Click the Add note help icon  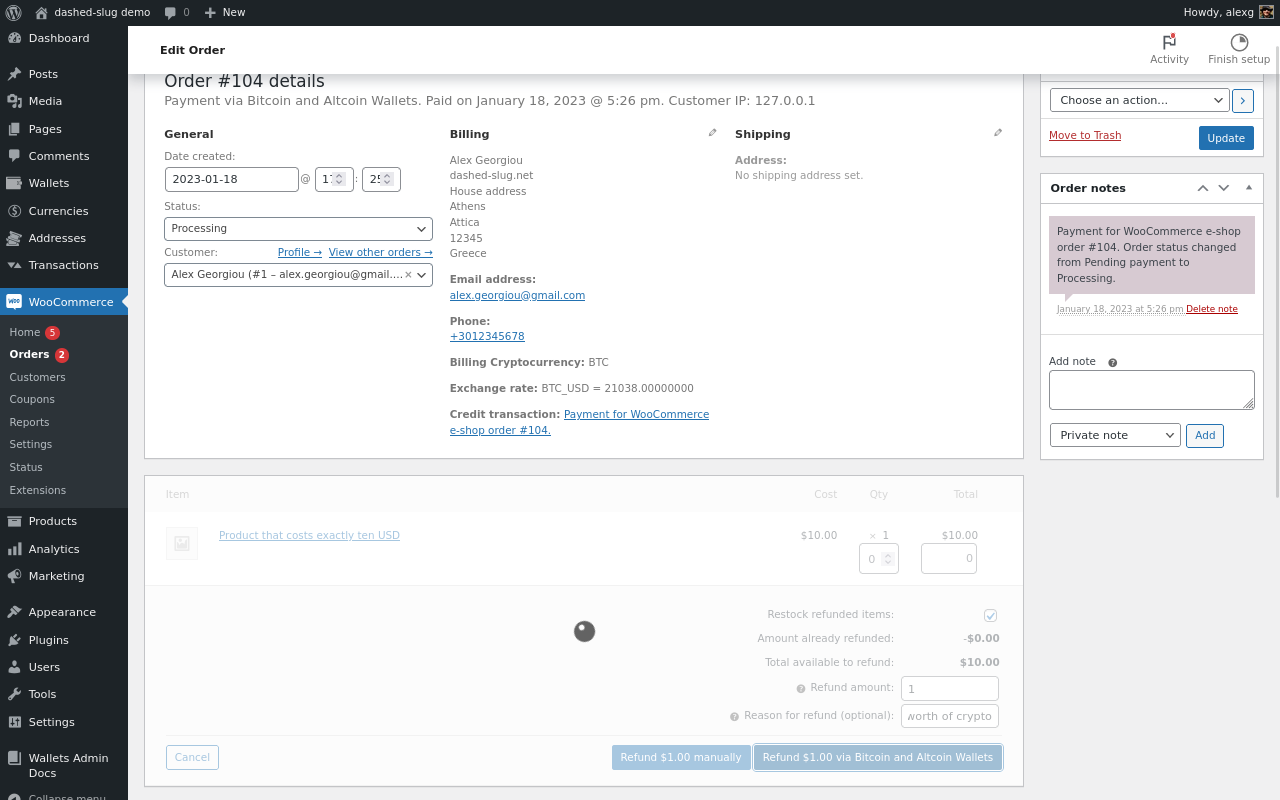(x=1112, y=362)
